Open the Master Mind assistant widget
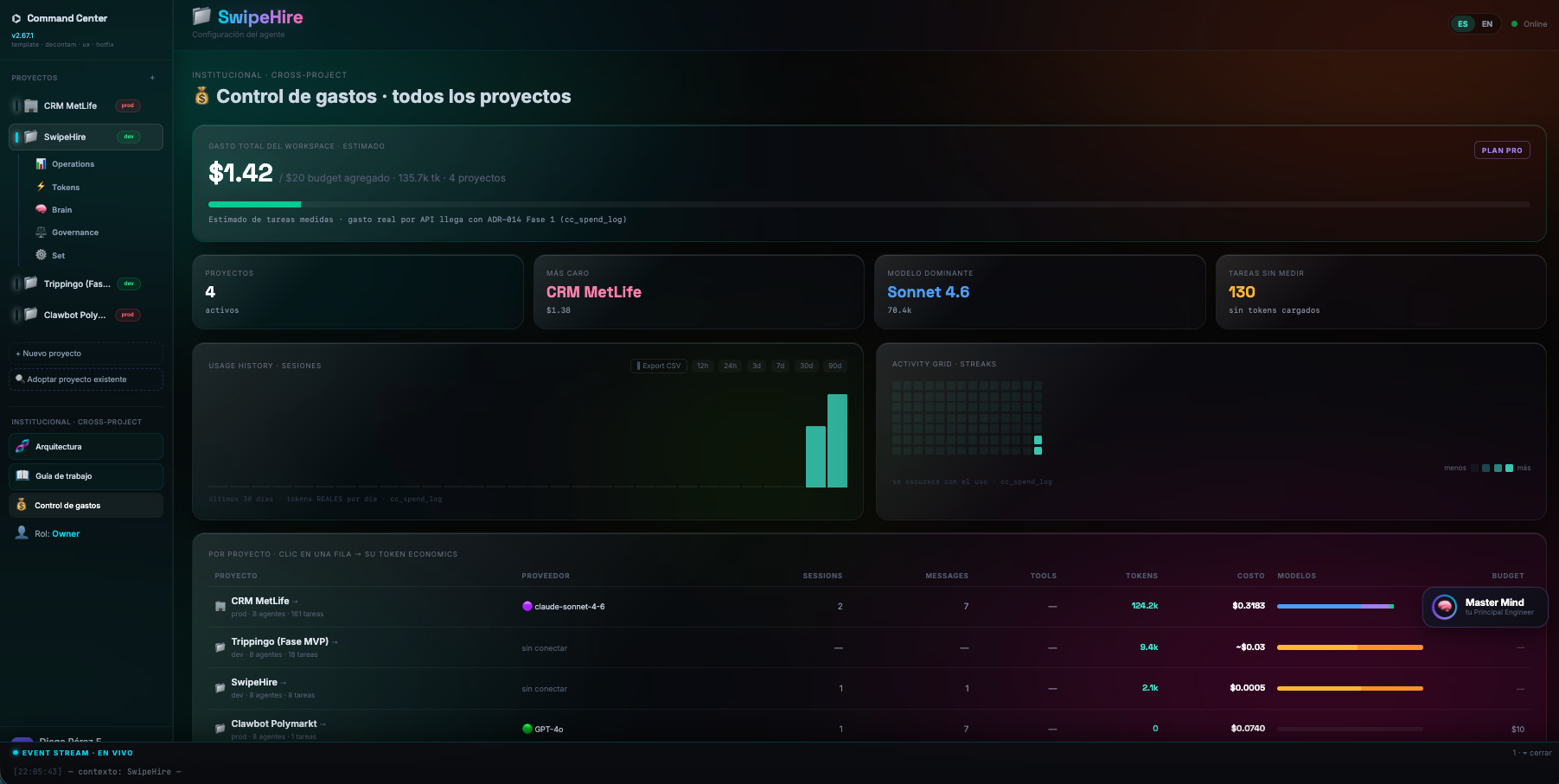 click(1485, 607)
